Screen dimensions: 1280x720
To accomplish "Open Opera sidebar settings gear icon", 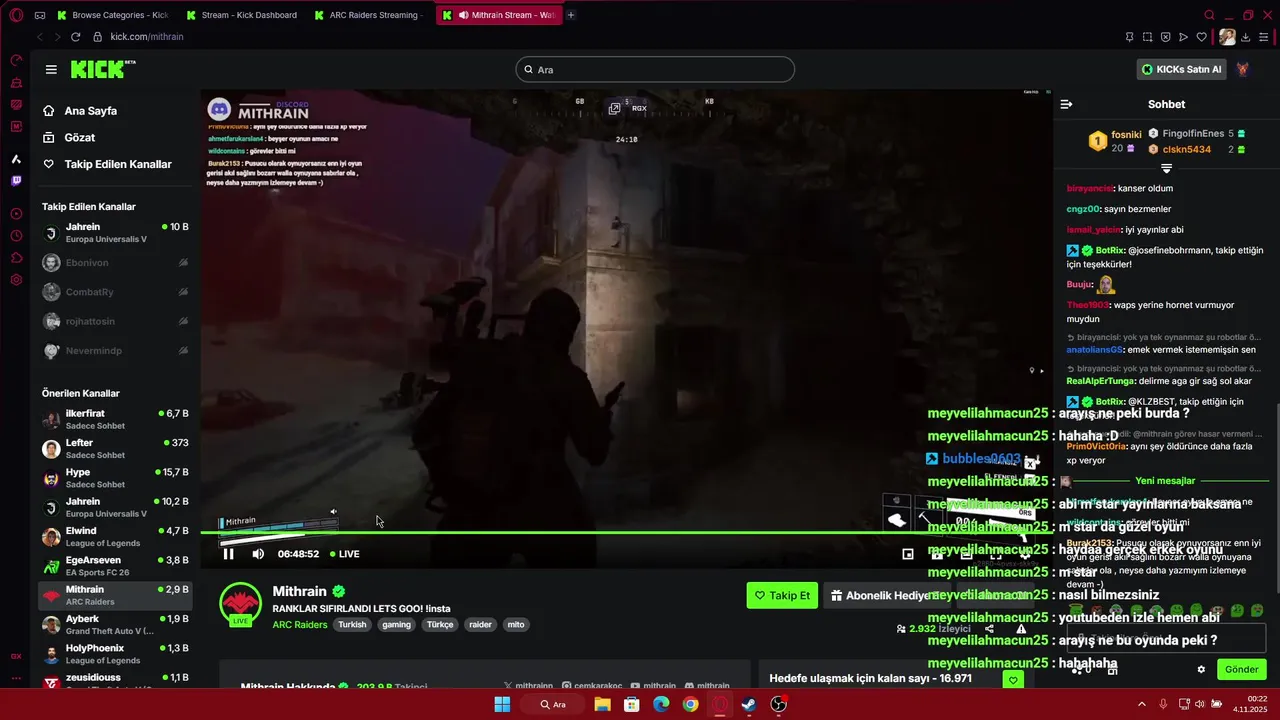I will [x=16, y=280].
